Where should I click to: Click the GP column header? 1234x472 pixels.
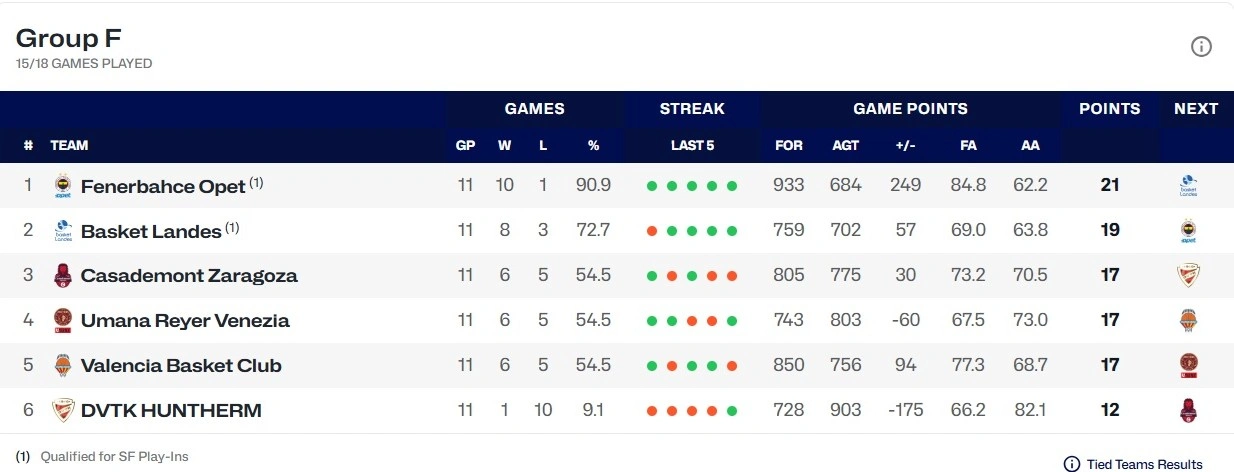[465, 146]
